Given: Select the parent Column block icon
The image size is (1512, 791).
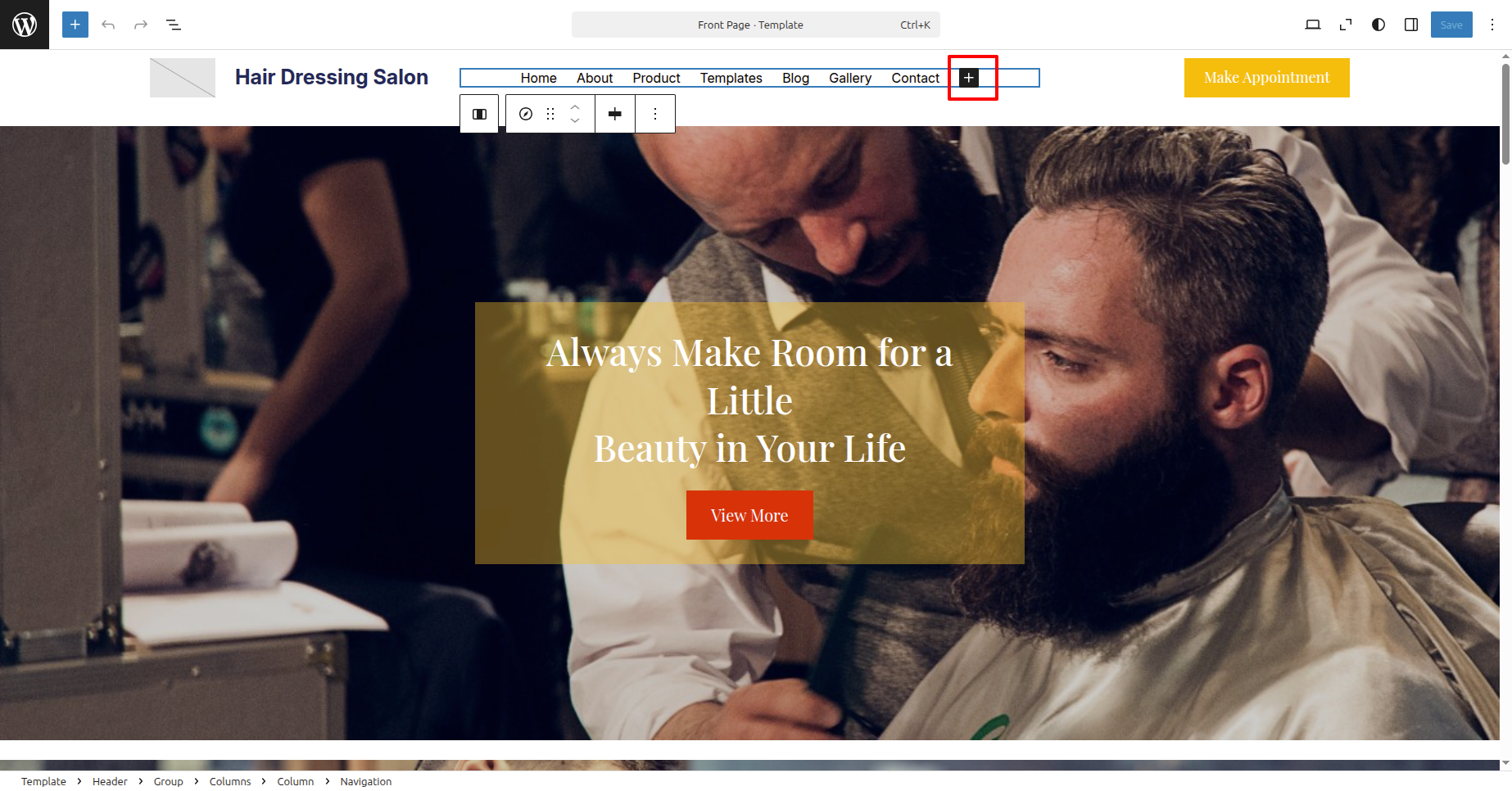Looking at the screenshot, I should [480, 114].
